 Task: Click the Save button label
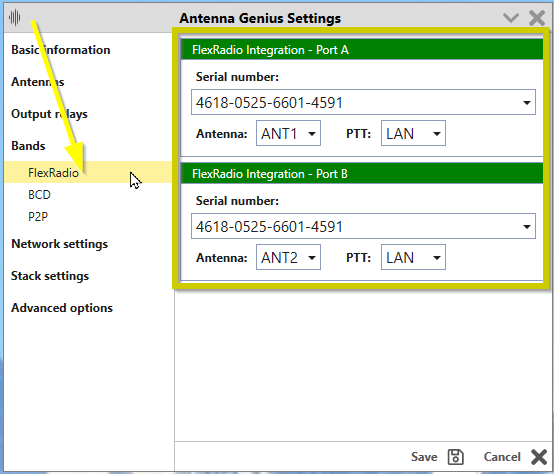coord(424,457)
